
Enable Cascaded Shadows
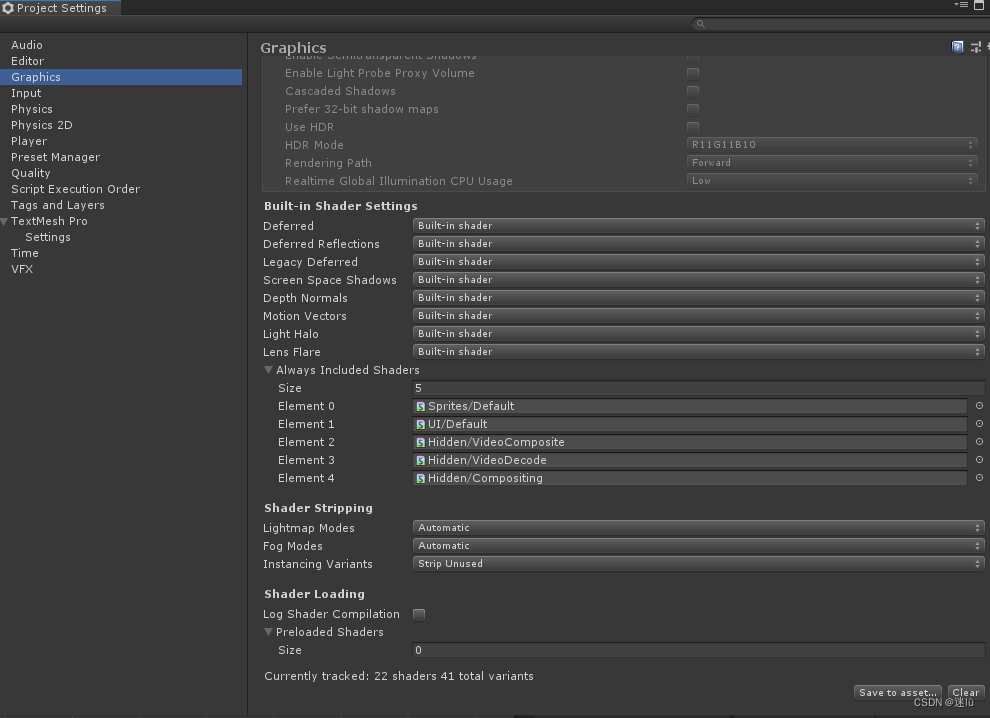coord(693,90)
